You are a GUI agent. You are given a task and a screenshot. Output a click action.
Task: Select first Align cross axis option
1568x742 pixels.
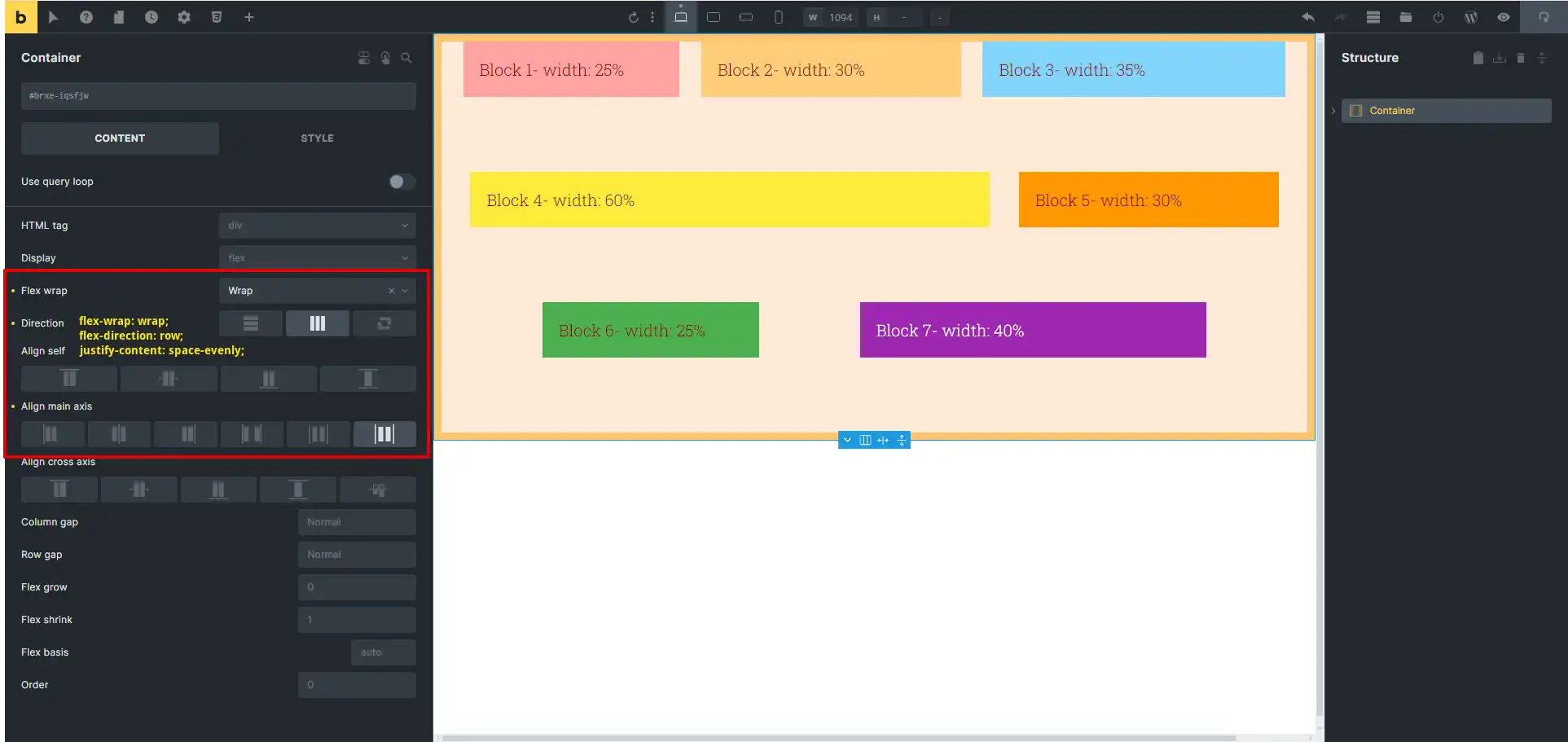pyautogui.click(x=59, y=490)
